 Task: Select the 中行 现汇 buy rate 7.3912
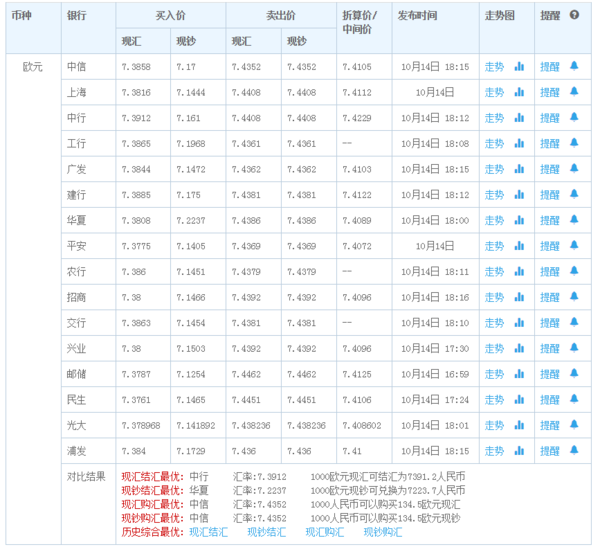[136, 118]
